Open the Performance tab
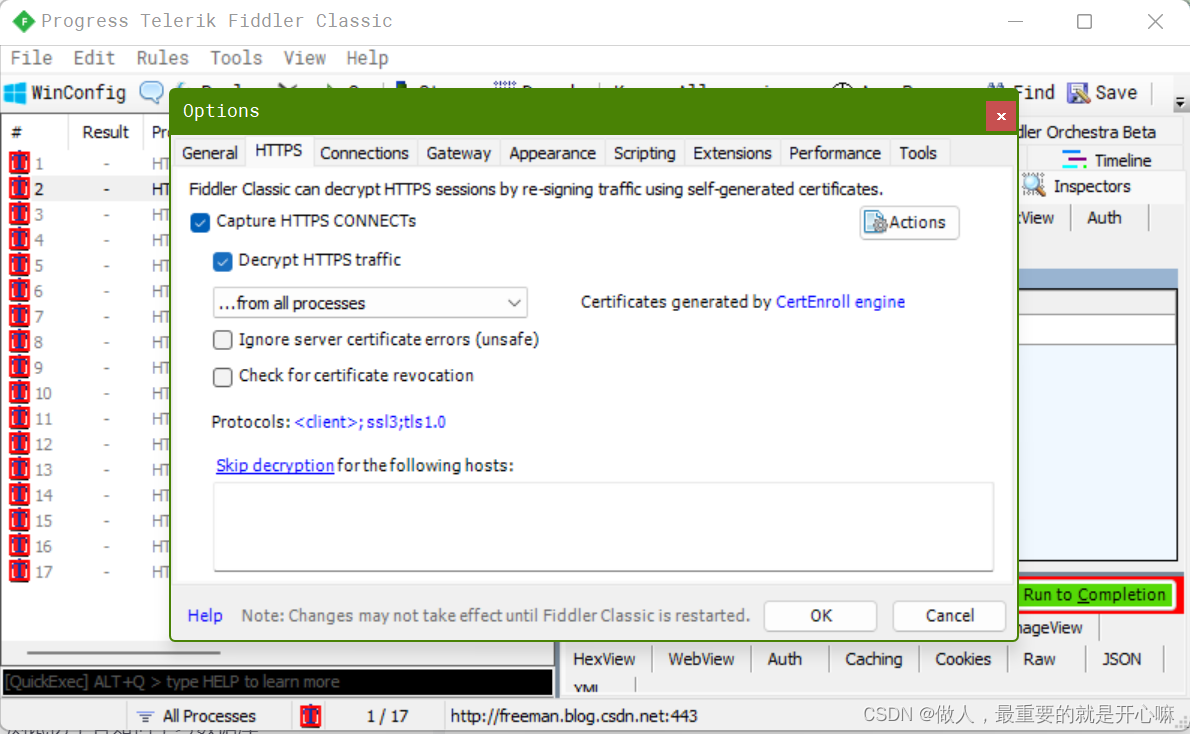1190x734 pixels. click(x=835, y=153)
